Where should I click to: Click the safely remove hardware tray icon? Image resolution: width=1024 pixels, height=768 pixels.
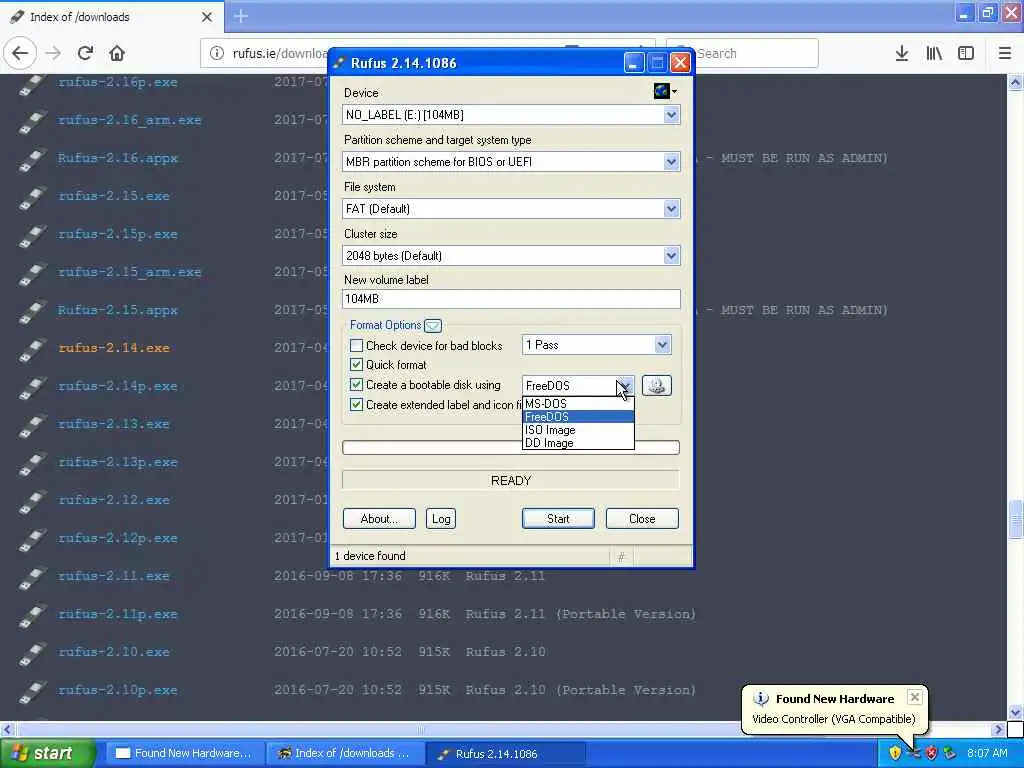coord(950,753)
